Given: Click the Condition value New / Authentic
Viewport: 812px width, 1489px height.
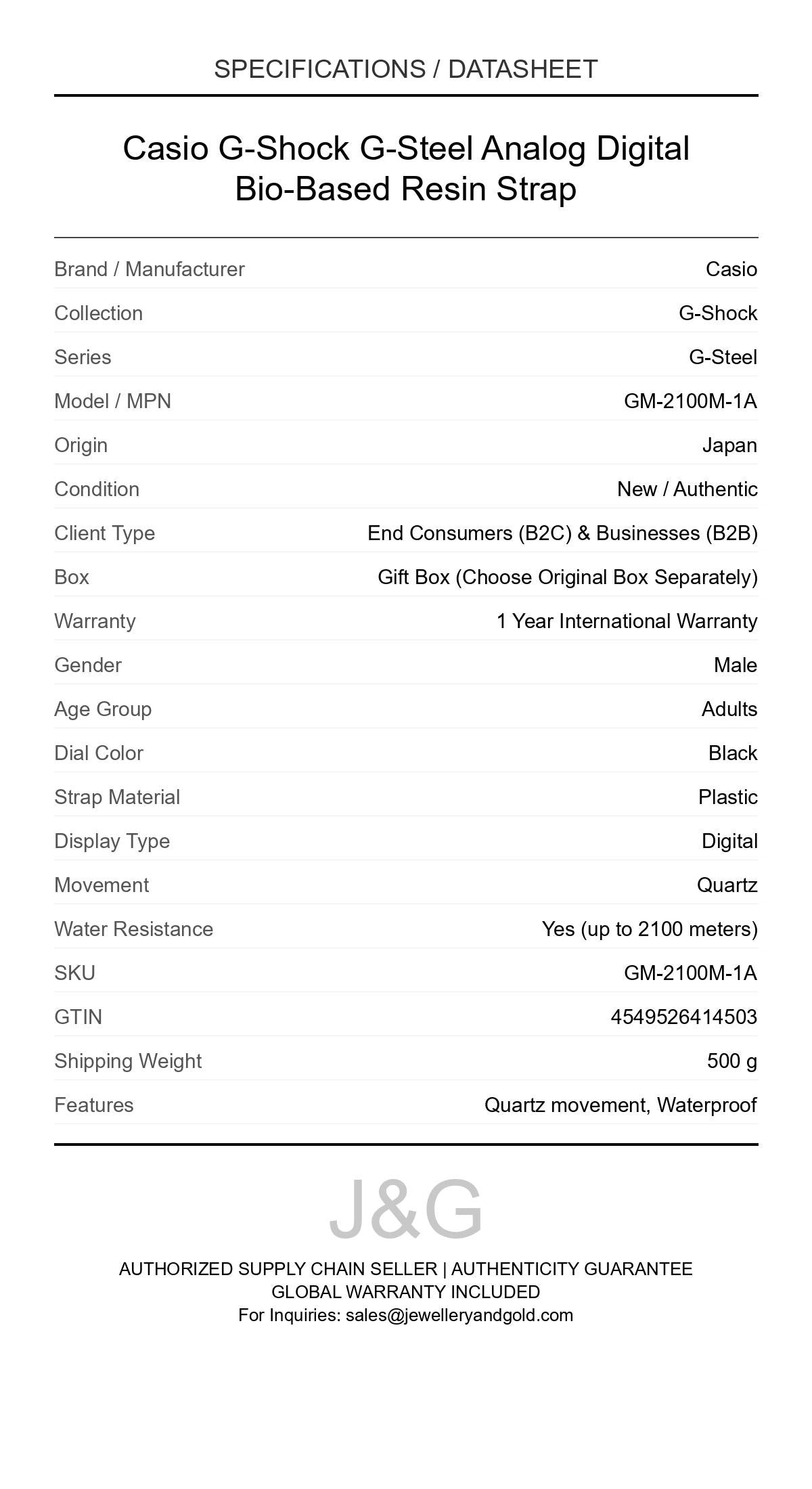Looking at the screenshot, I should [x=687, y=489].
